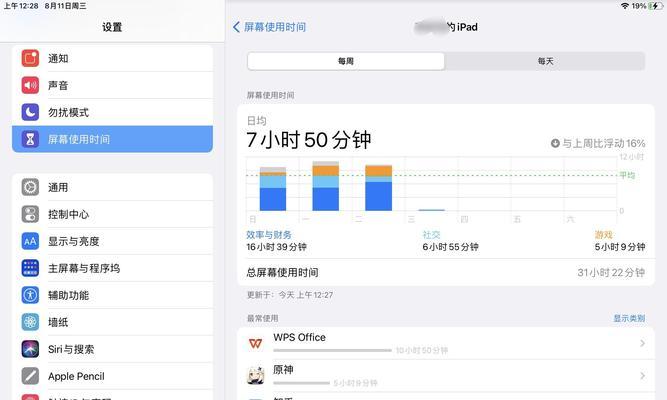Open the 勿扰模式 settings row
Screen dimensions: 667x400
(112, 112)
